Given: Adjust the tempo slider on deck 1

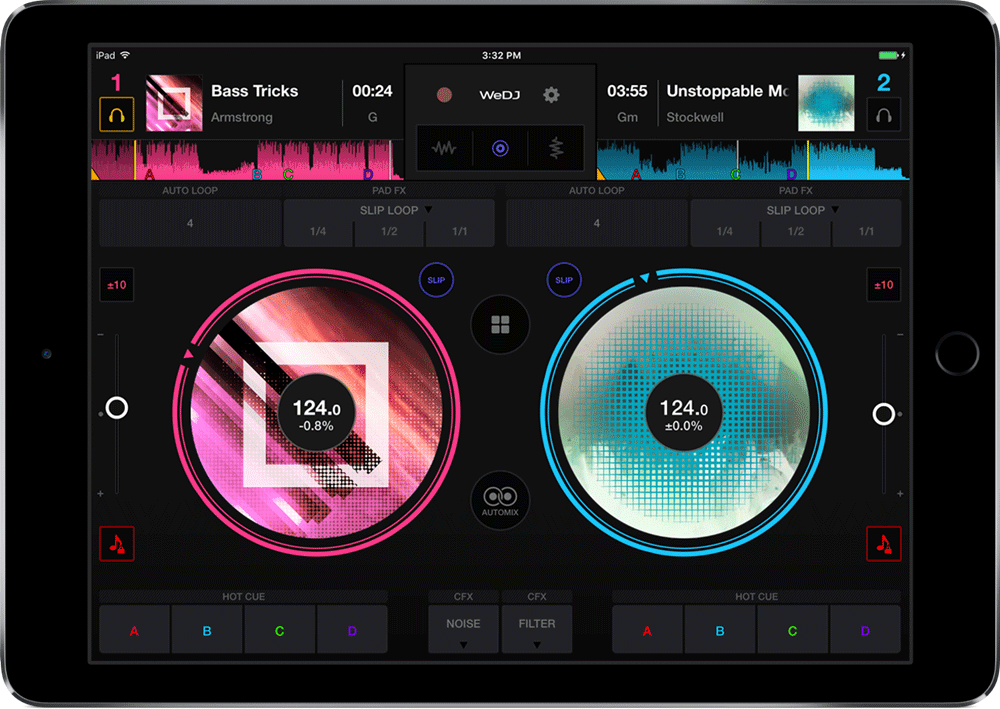Looking at the screenshot, I should [x=117, y=407].
